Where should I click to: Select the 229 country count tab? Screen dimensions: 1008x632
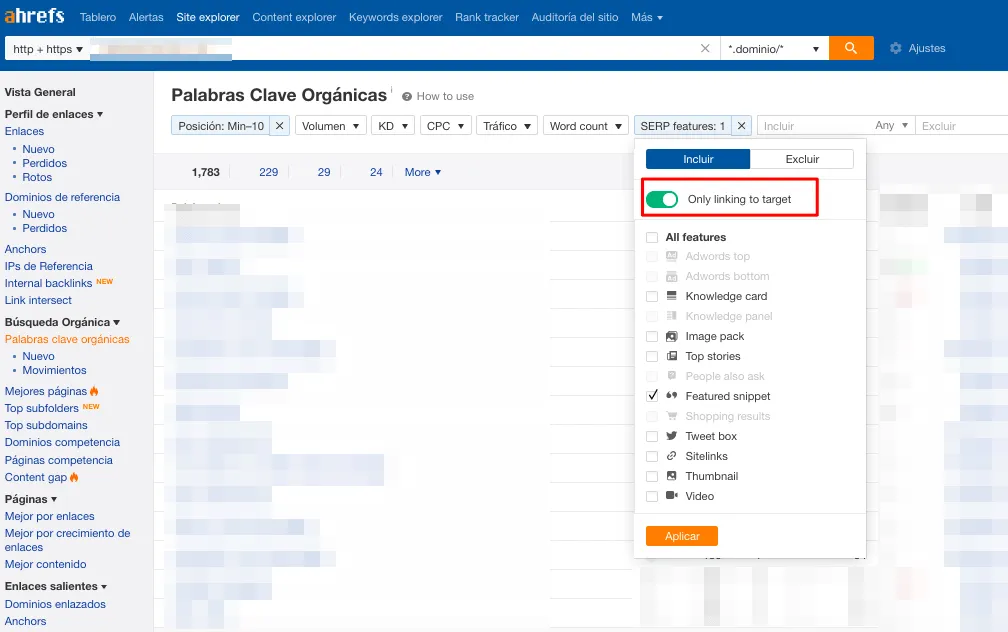269,172
